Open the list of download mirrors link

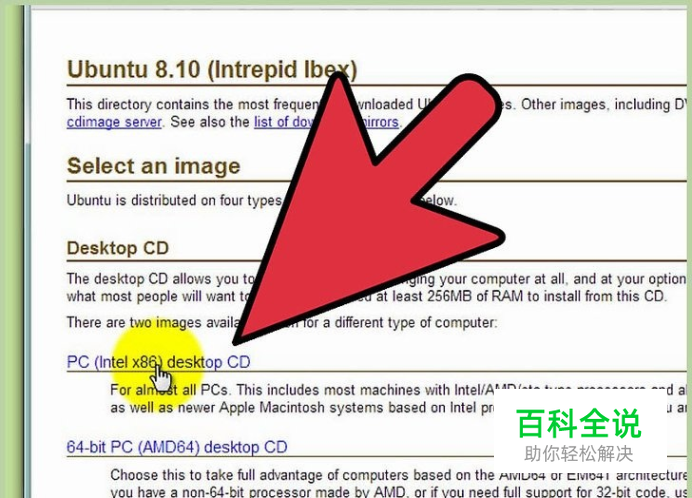click(327, 122)
